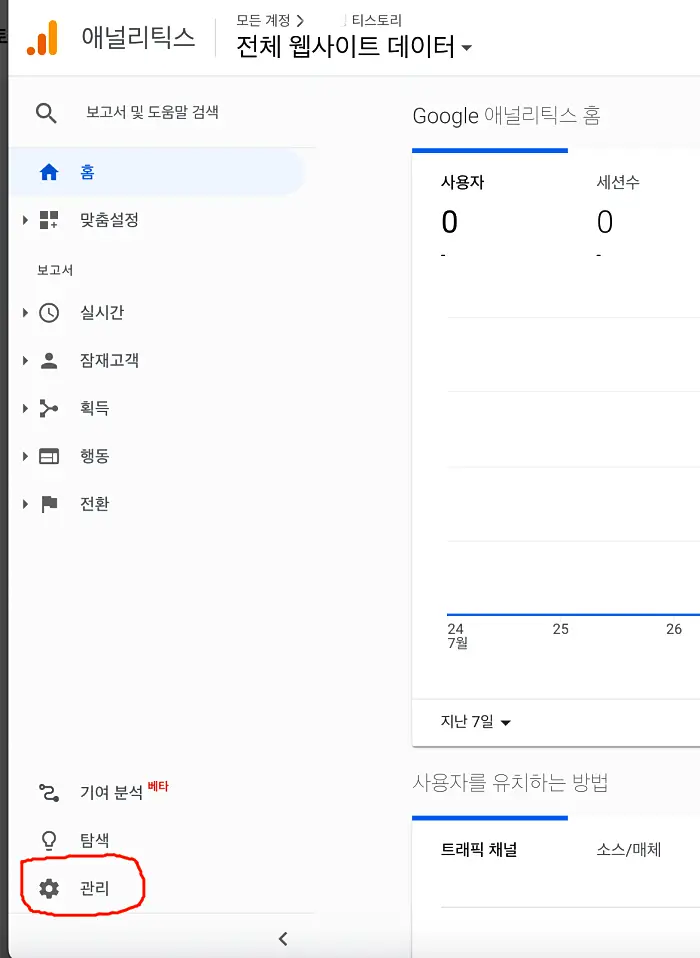700x958 pixels.
Task: Expand the 행동 reports arrow
Action: (25, 456)
